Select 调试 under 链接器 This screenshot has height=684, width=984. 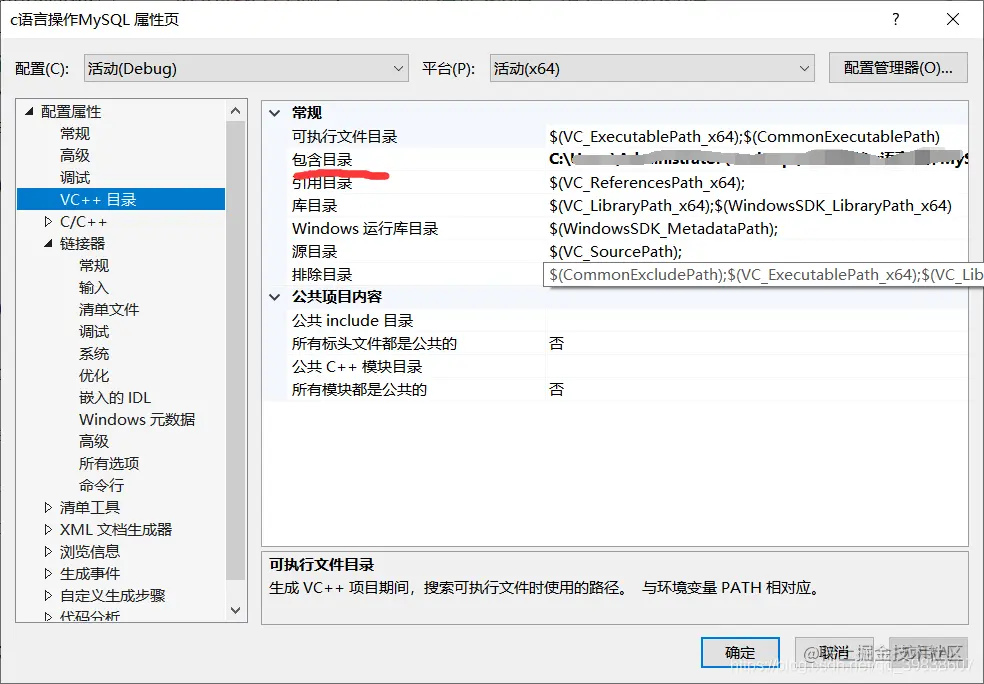(94, 331)
